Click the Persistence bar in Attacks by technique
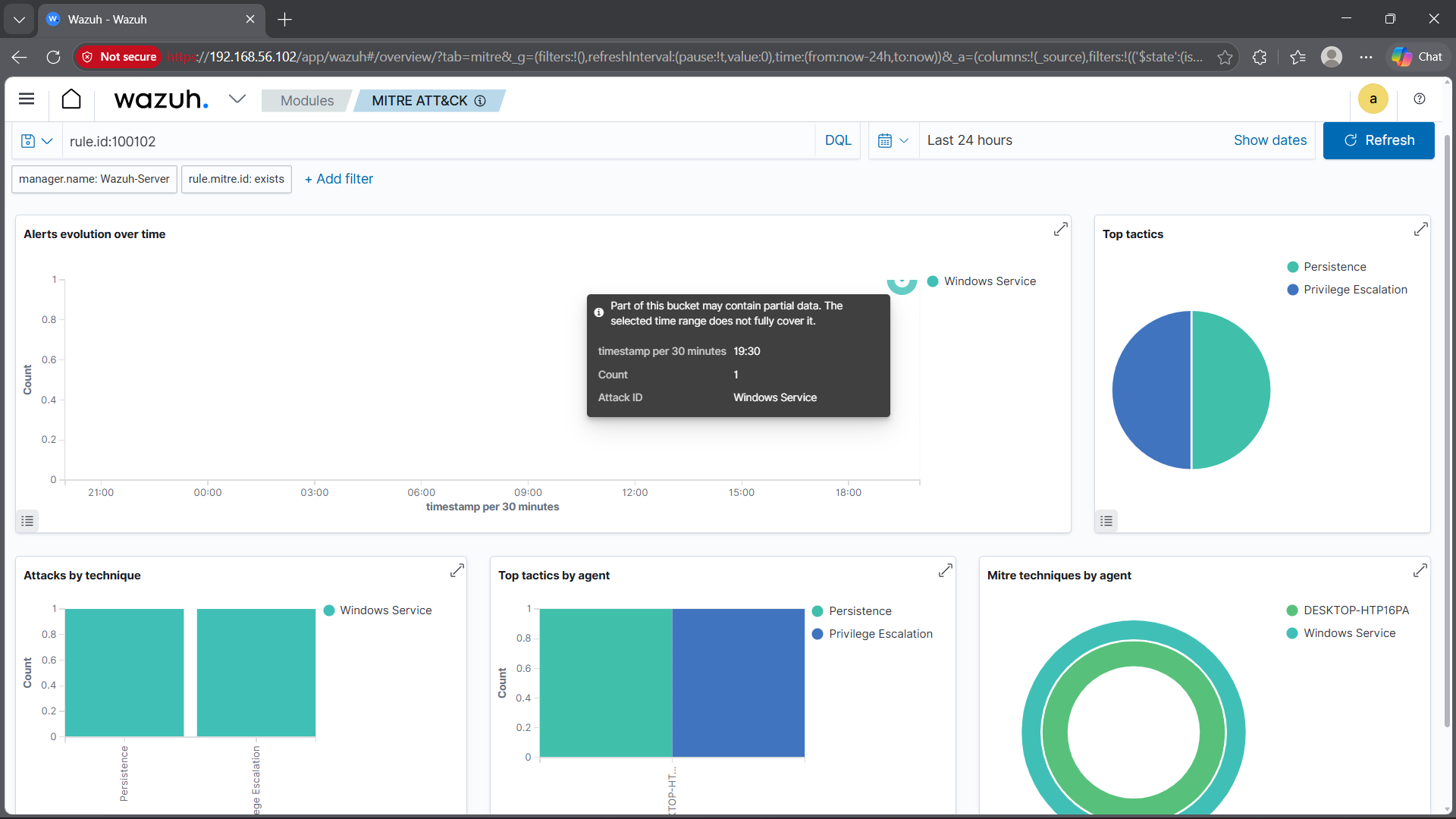 pyautogui.click(x=124, y=673)
